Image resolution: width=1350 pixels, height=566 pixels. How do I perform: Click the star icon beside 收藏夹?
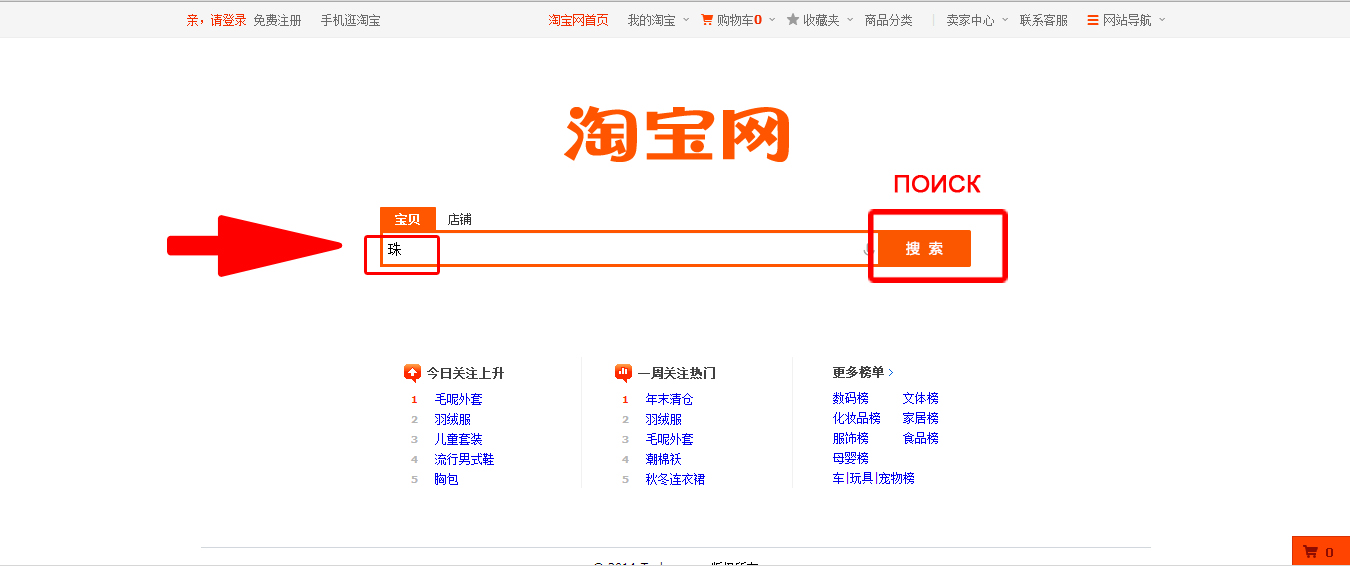(x=793, y=19)
